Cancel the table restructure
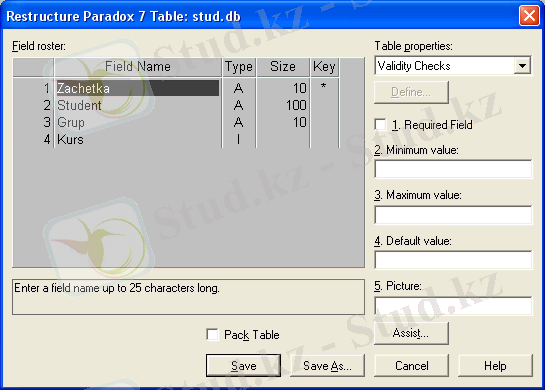 (x=412, y=365)
